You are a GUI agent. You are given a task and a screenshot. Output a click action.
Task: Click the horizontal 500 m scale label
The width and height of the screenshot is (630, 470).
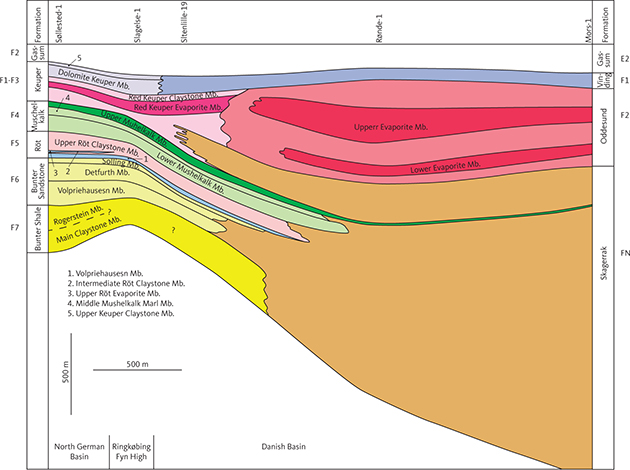pos(137,364)
